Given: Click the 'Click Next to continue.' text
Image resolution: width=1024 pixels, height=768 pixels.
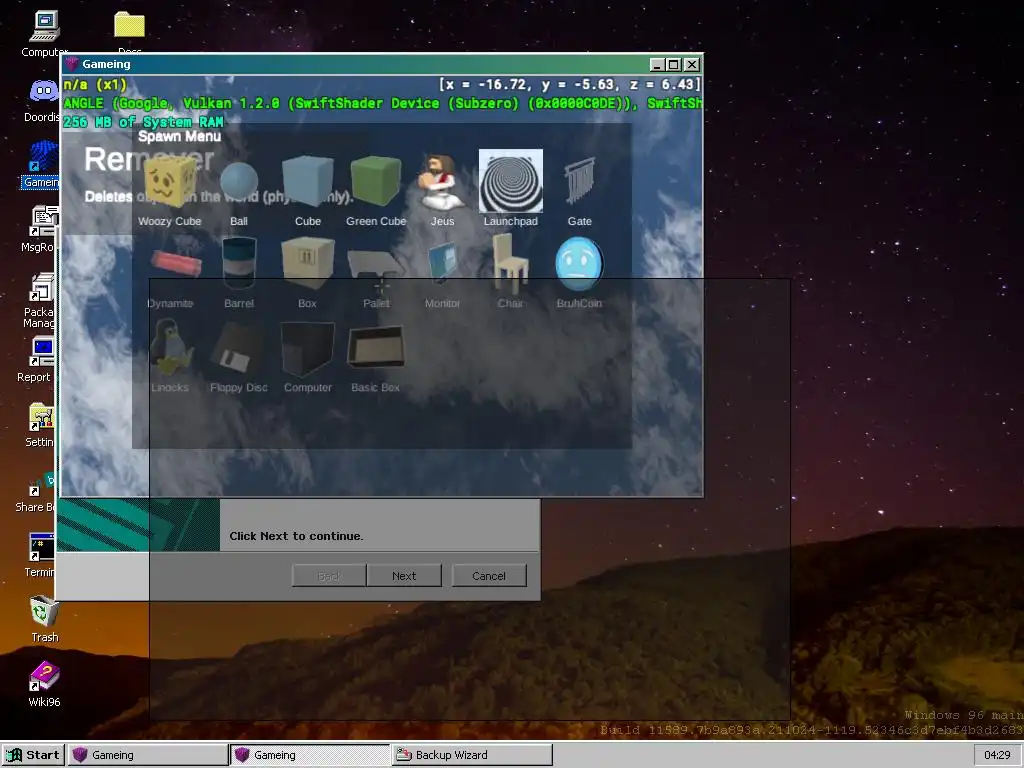Looking at the screenshot, I should [296, 536].
